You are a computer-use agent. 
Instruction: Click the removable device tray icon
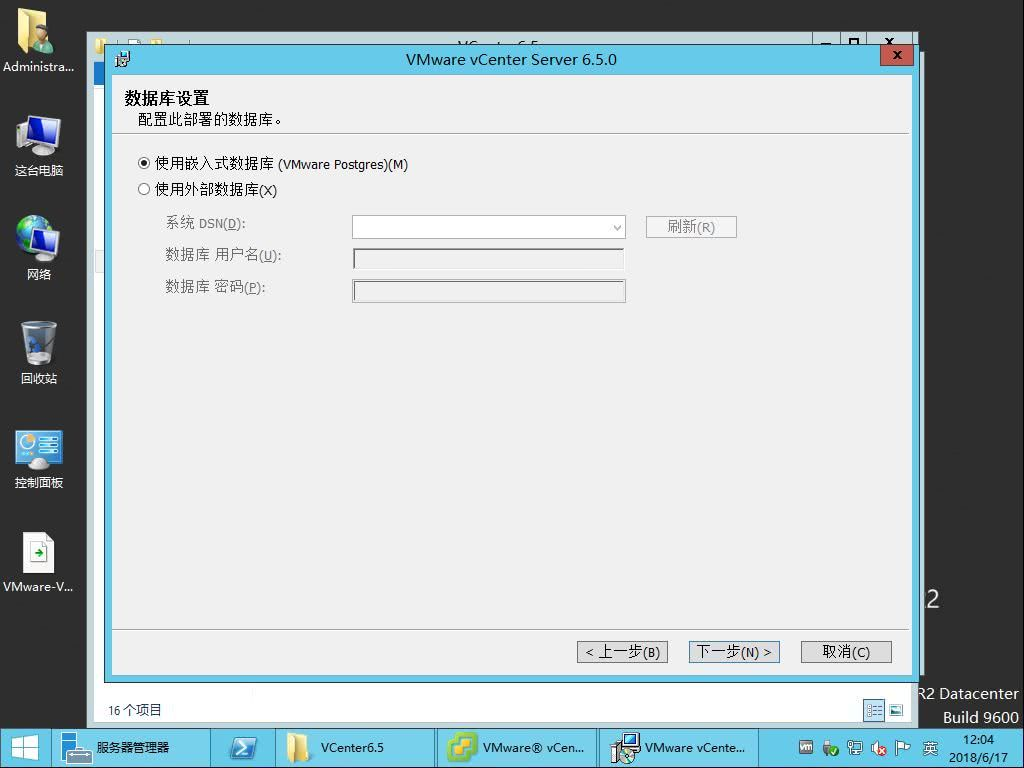[829, 747]
